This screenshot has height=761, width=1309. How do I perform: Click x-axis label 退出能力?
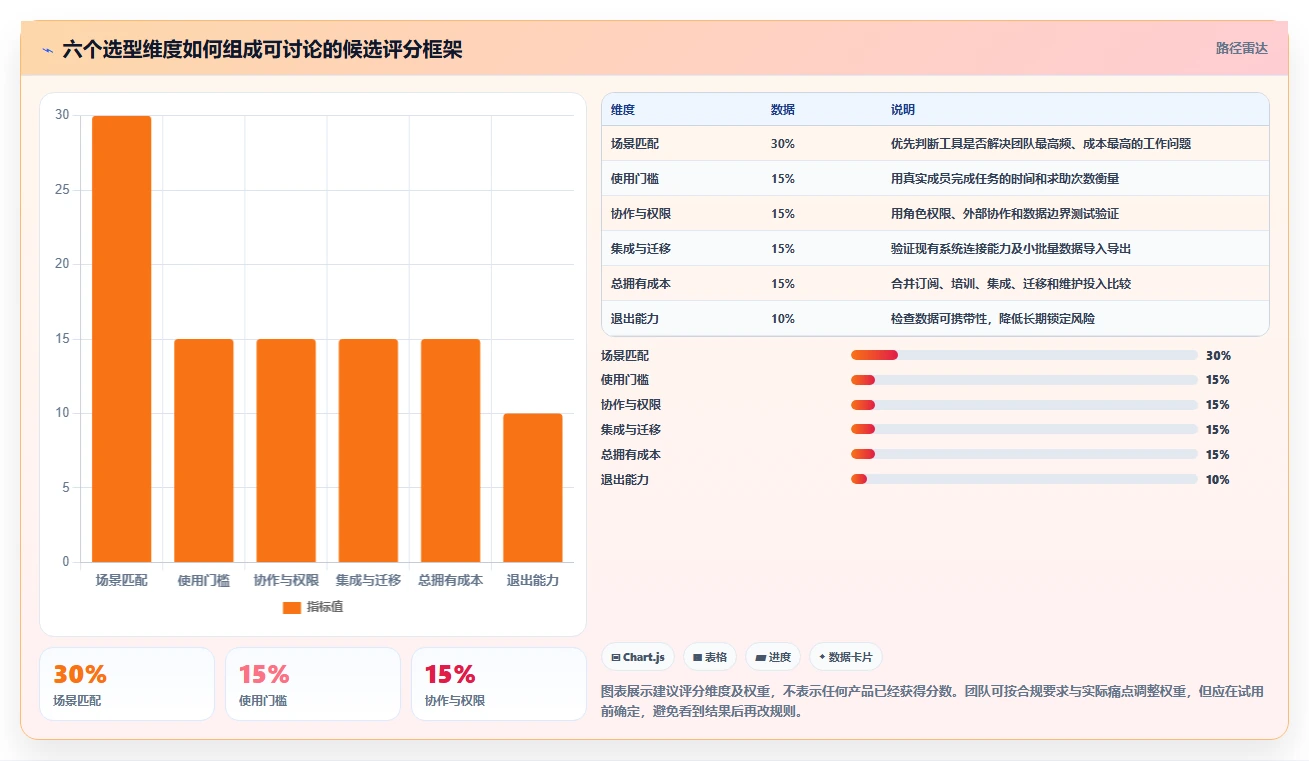(x=533, y=580)
